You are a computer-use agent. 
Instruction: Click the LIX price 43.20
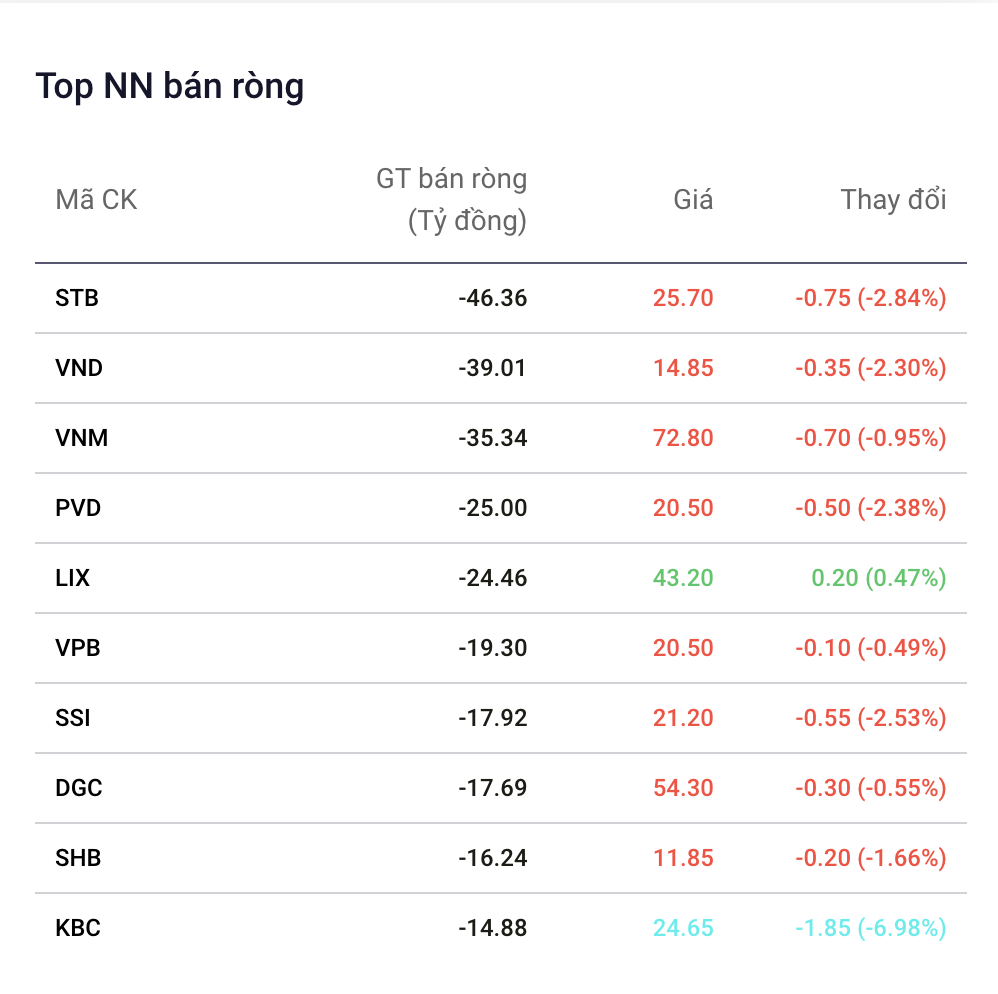pos(683,578)
